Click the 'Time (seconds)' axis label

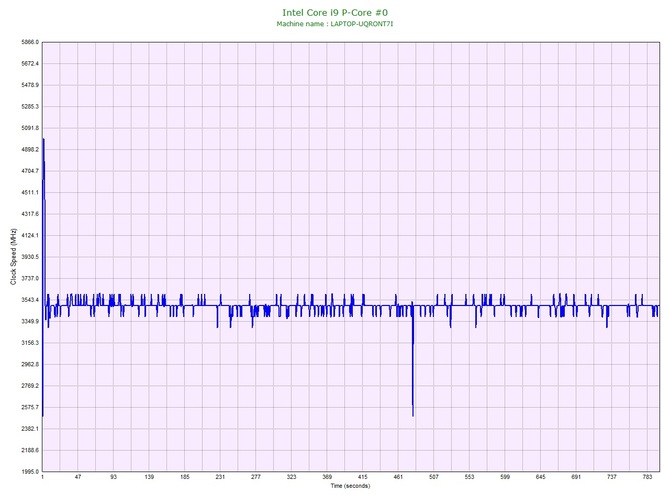pos(350,486)
